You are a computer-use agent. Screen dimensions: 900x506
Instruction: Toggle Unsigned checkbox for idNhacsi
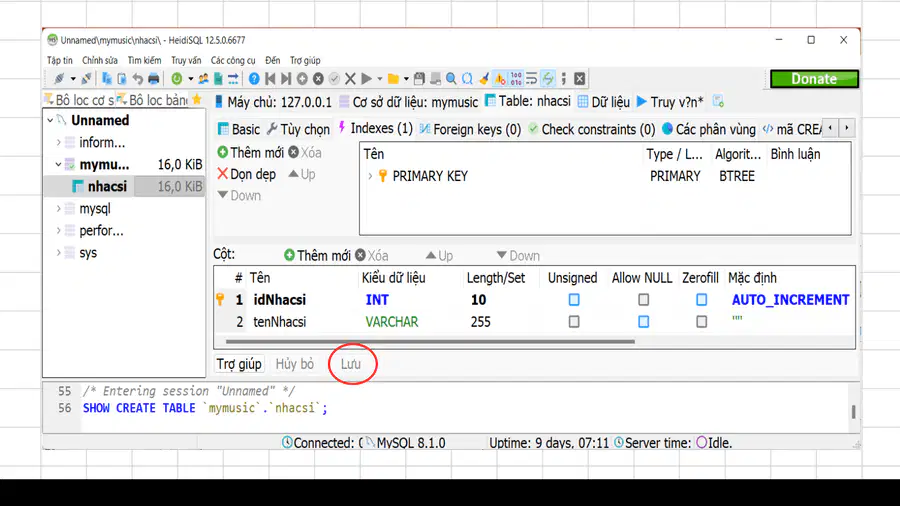point(574,299)
